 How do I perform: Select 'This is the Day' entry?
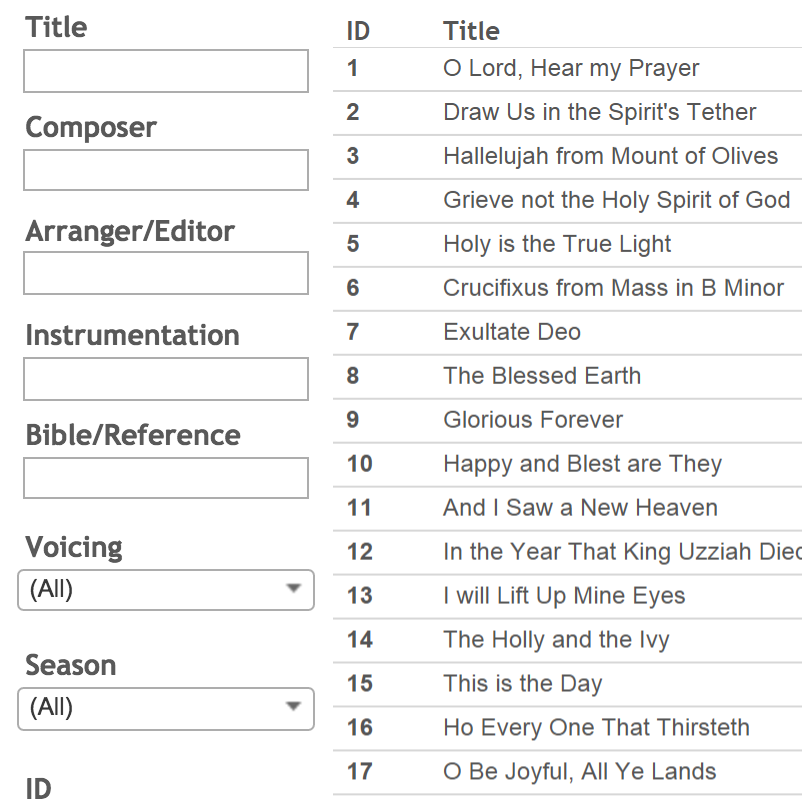coord(522,685)
